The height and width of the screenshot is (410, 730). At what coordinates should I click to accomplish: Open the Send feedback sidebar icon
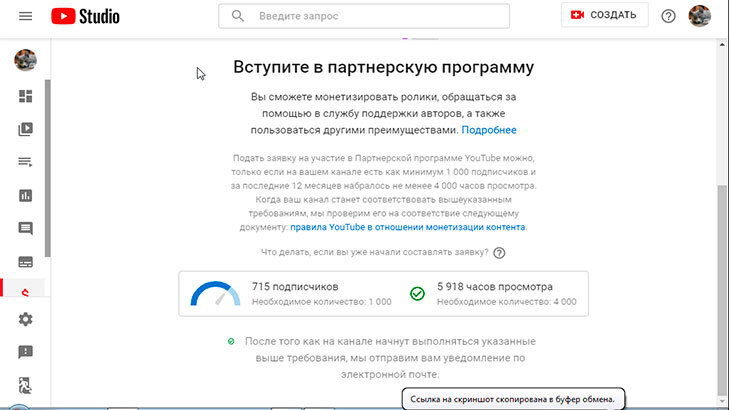pyautogui.click(x=25, y=352)
